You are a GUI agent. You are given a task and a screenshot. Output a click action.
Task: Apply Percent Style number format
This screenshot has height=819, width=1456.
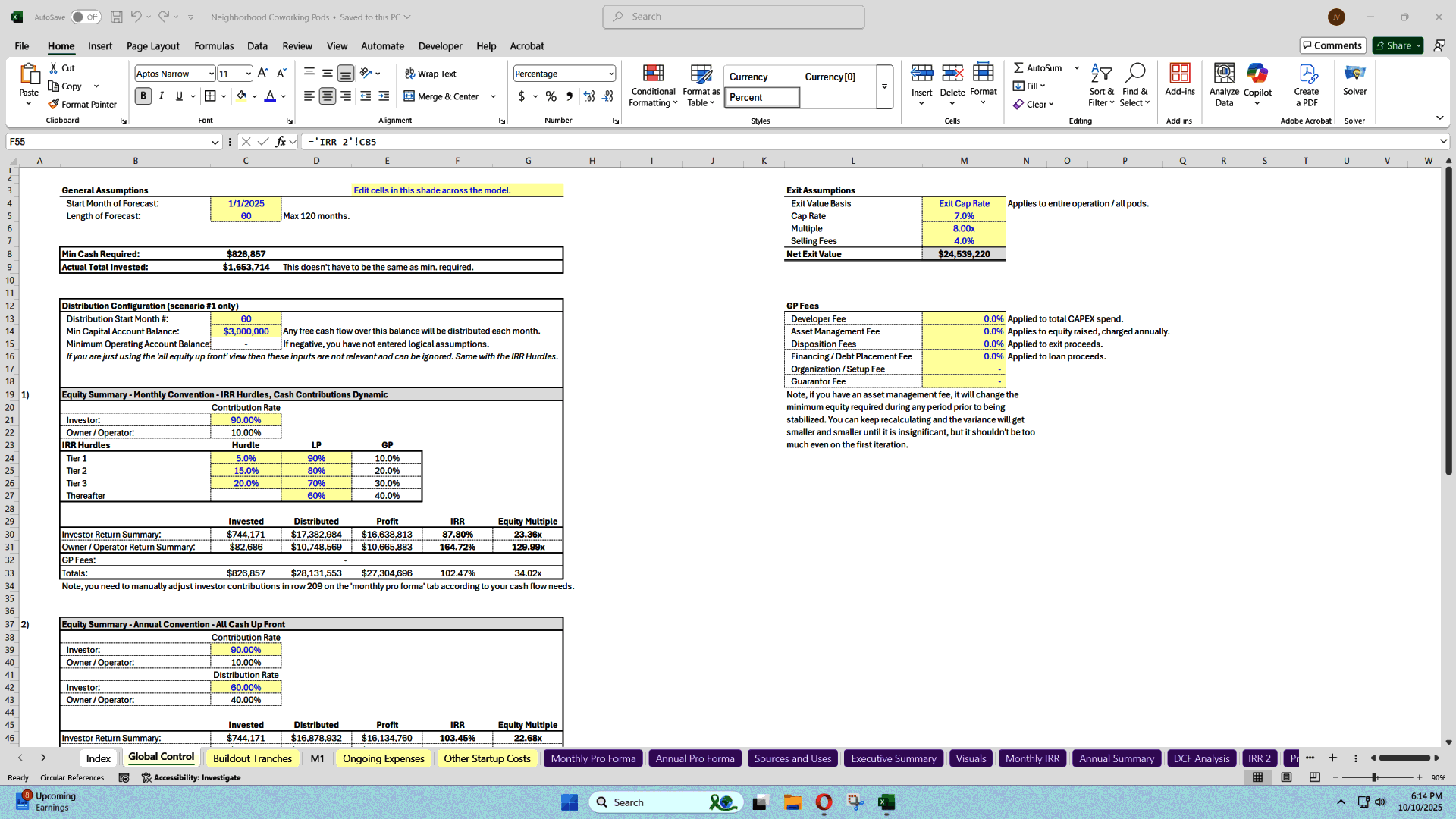pyautogui.click(x=551, y=96)
